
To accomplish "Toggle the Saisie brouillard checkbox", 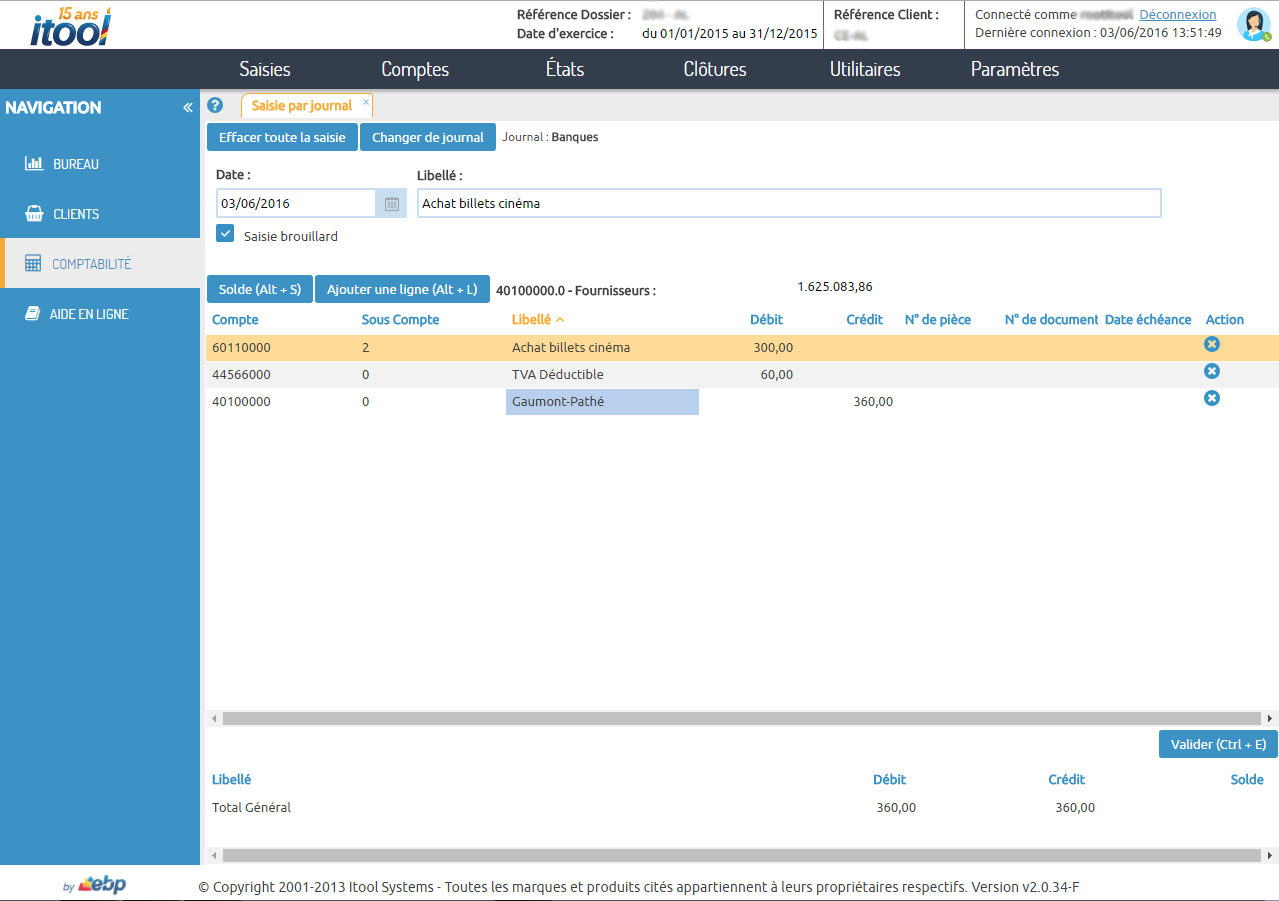I will pyautogui.click(x=226, y=234).
